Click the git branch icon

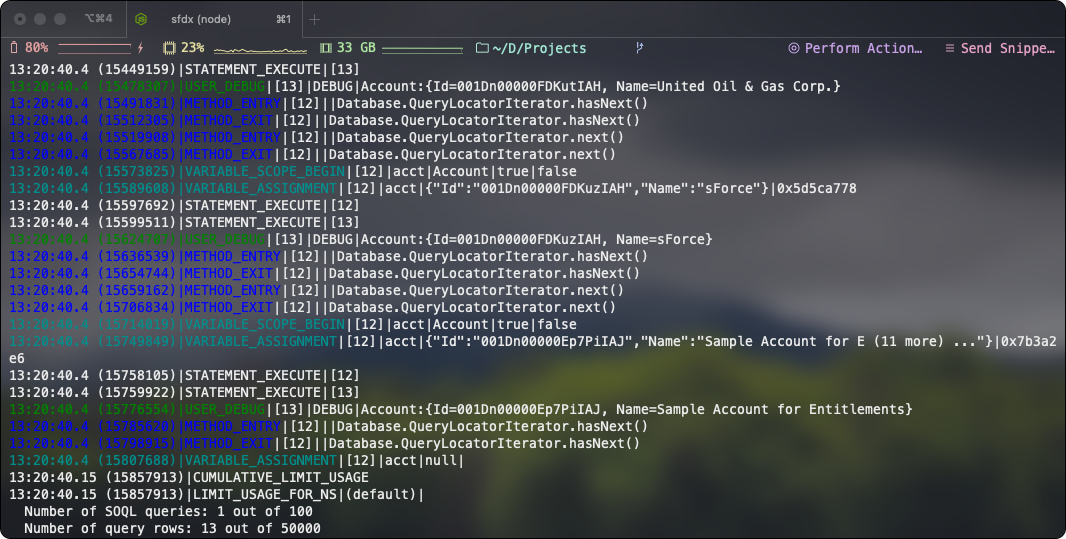[638, 48]
